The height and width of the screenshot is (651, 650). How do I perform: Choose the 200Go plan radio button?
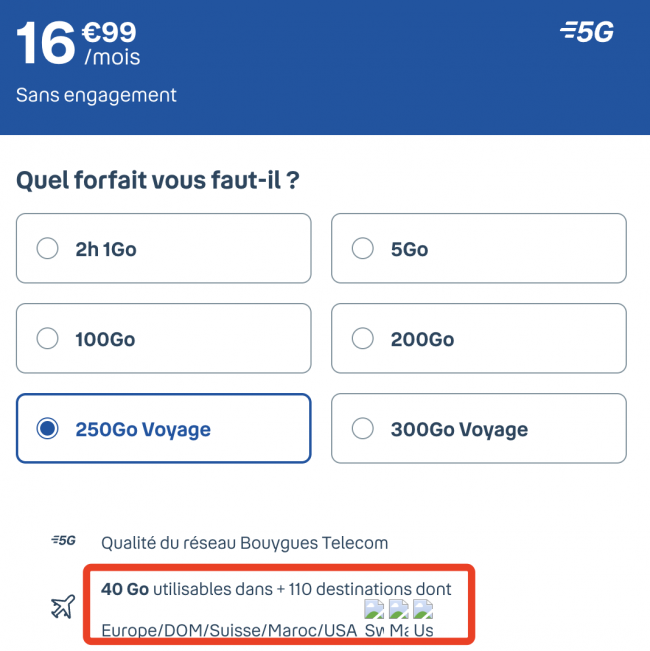pos(363,339)
